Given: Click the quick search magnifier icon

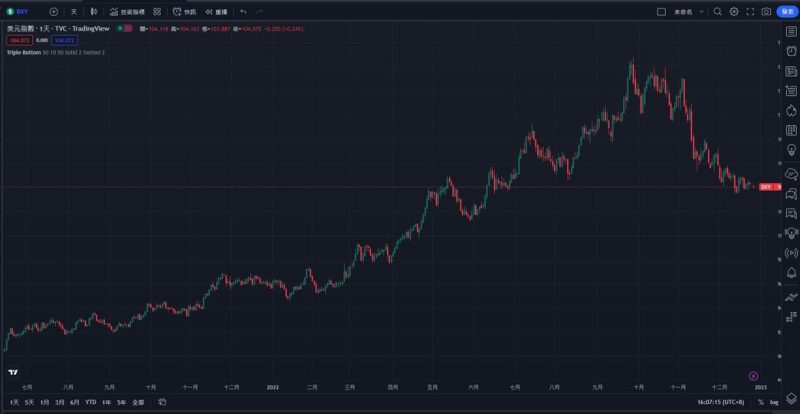Looking at the screenshot, I should pyautogui.click(x=718, y=11).
